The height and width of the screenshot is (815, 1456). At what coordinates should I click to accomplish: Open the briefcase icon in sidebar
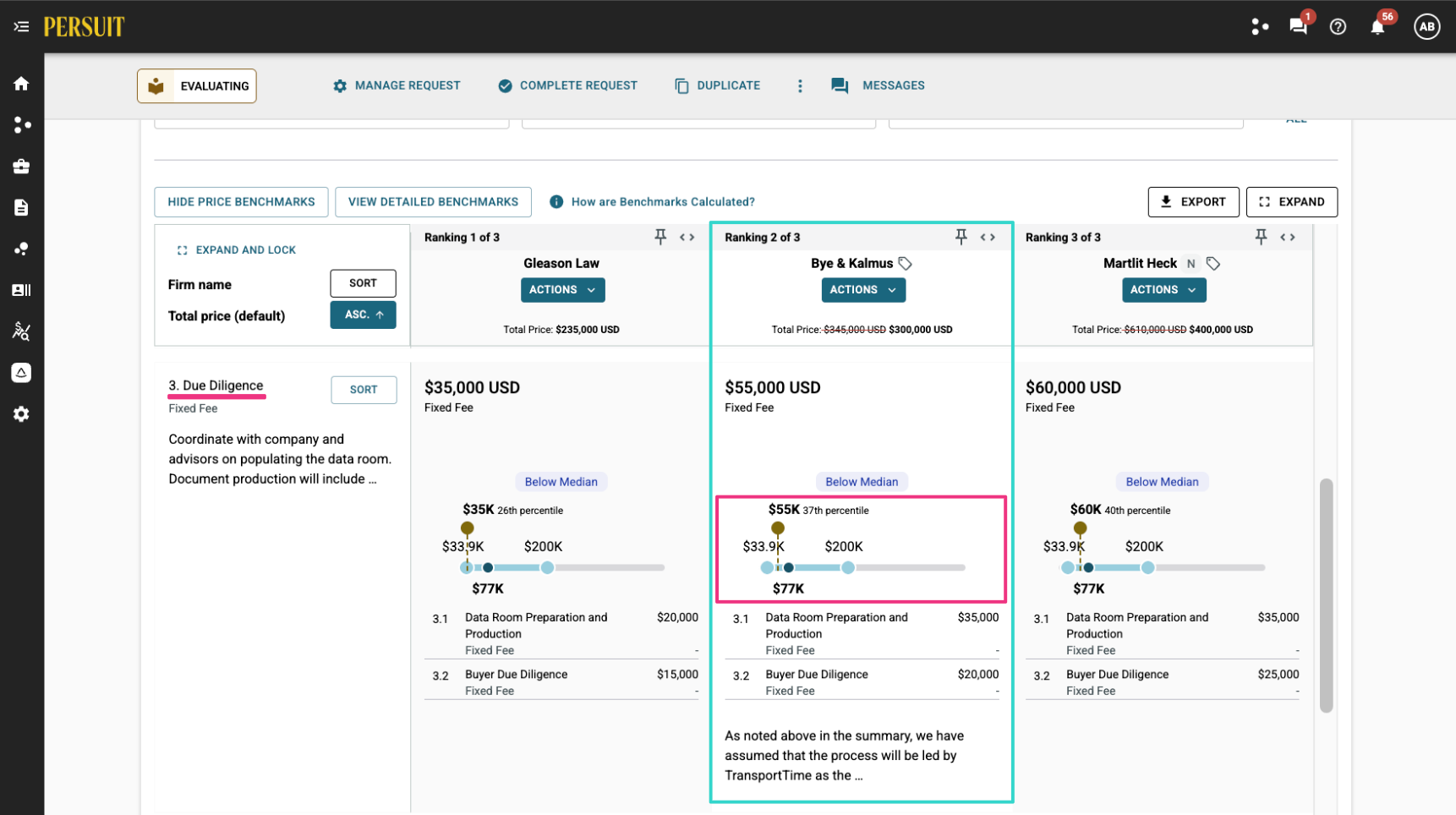pos(21,167)
